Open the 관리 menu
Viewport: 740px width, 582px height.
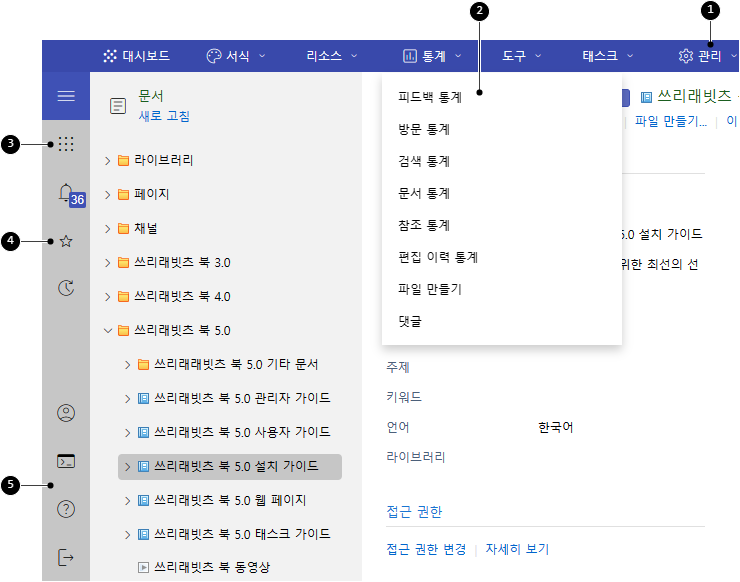click(707, 56)
